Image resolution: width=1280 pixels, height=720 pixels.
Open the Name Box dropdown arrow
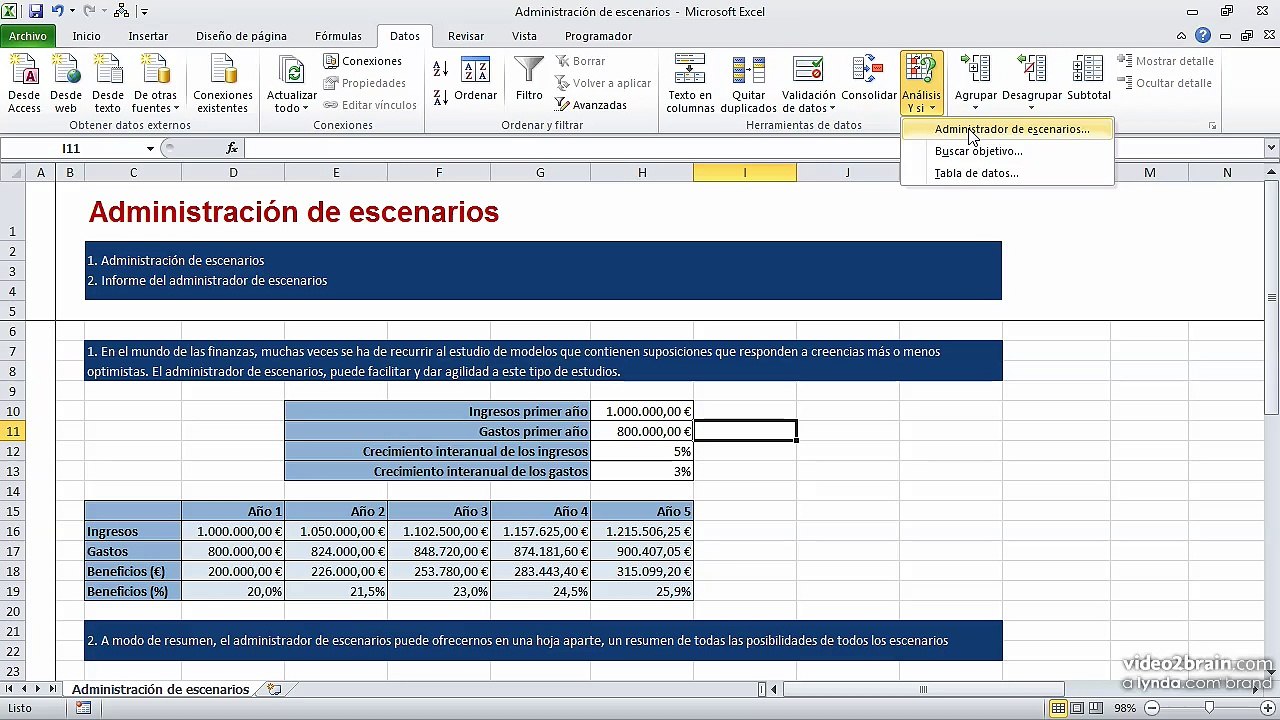150,148
